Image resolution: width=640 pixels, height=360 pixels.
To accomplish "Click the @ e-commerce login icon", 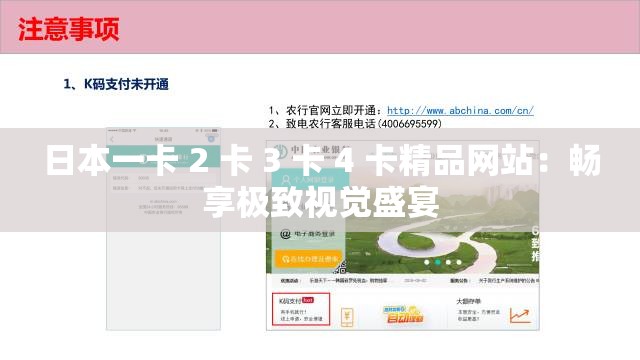I will pyautogui.click(x=285, y=234).
